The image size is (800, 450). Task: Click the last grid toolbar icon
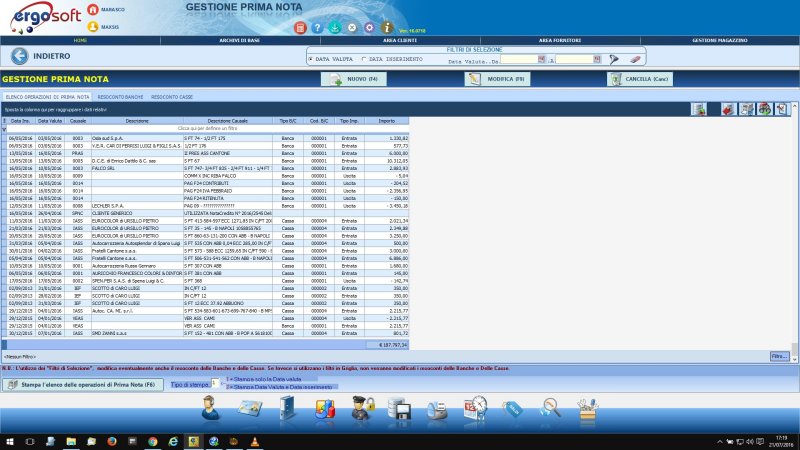pos(781,109)
